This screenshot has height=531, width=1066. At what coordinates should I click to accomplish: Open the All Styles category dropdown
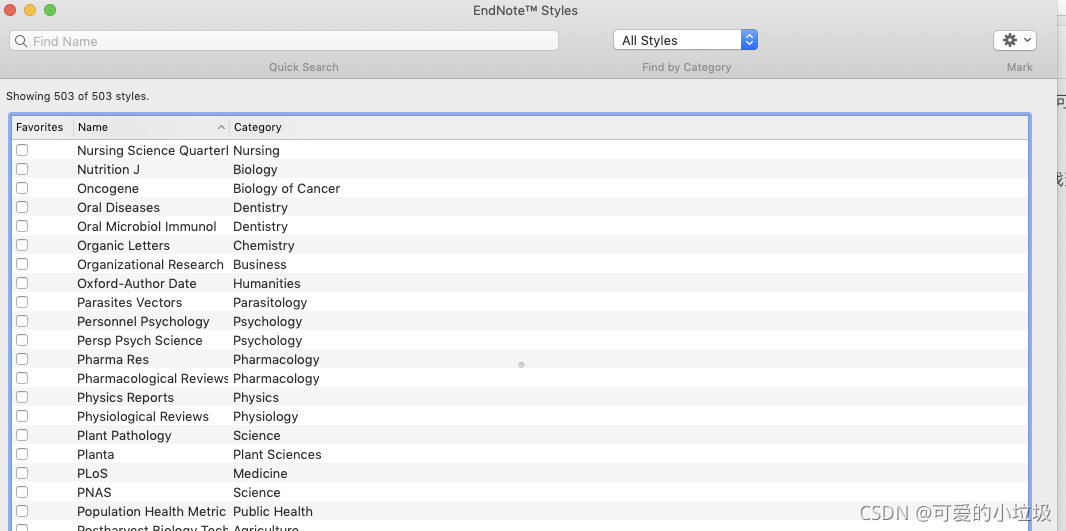coord(685,40)
